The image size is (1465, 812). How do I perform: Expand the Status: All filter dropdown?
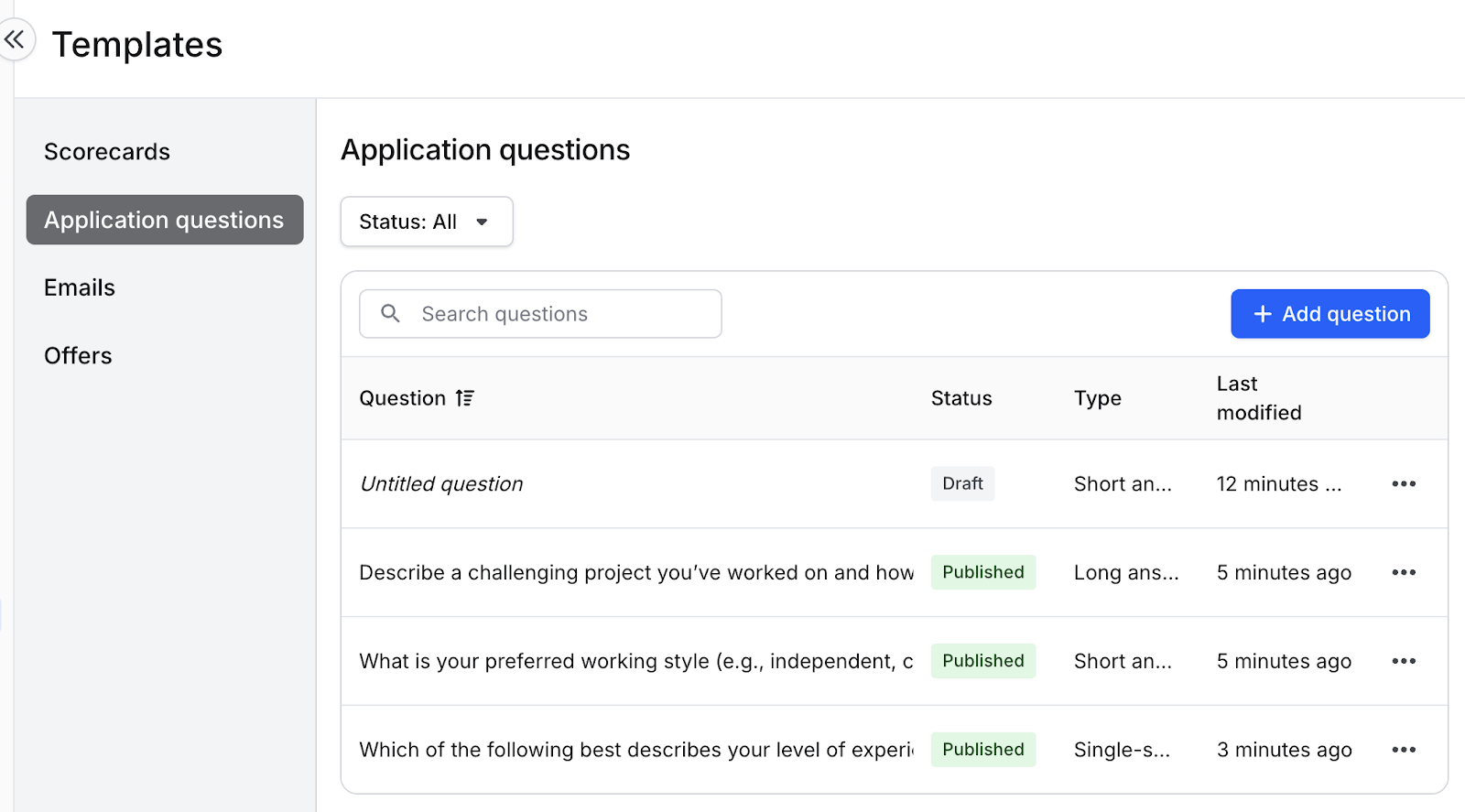[x=426, y=222]
